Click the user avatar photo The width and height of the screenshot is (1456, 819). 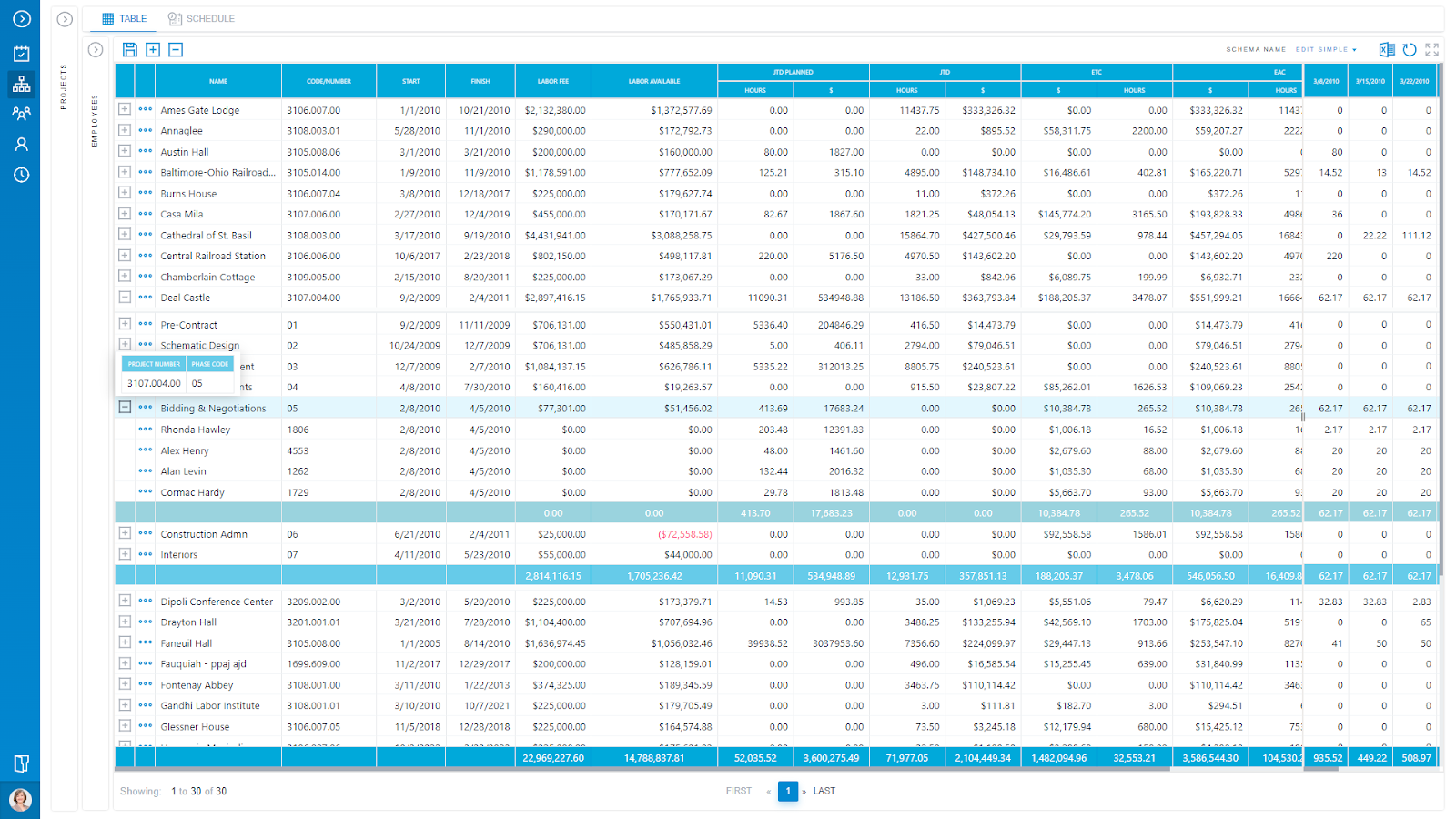(x=21, y=799)
